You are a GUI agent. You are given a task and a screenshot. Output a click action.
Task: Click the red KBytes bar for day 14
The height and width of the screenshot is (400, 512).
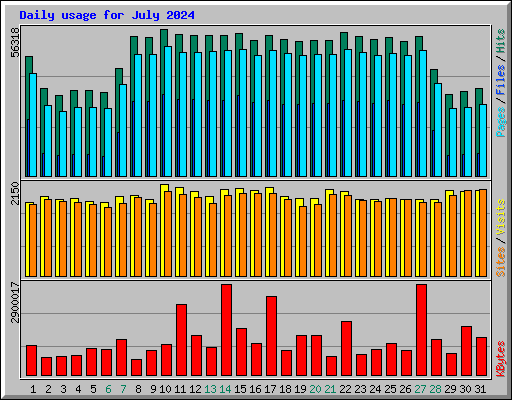(x=226, y=330)
